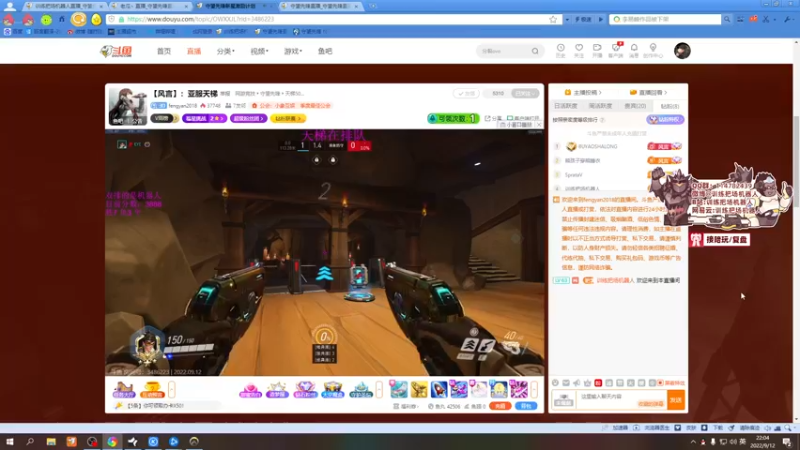The width and height of the screenshot is (800, 450).
Task: Bookmark page with the address bar star
Action: (x=553, y=19)
